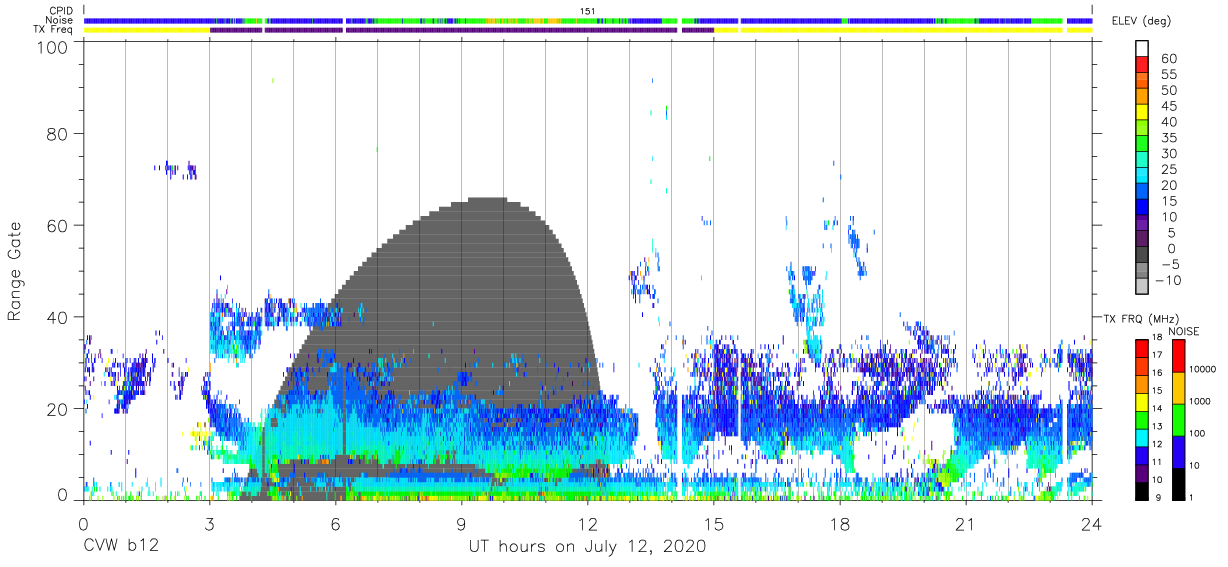Viewport: 1228px width, 567px height.
Task: Select the white top segment of ELEV bar
Action: (1143, 47)
